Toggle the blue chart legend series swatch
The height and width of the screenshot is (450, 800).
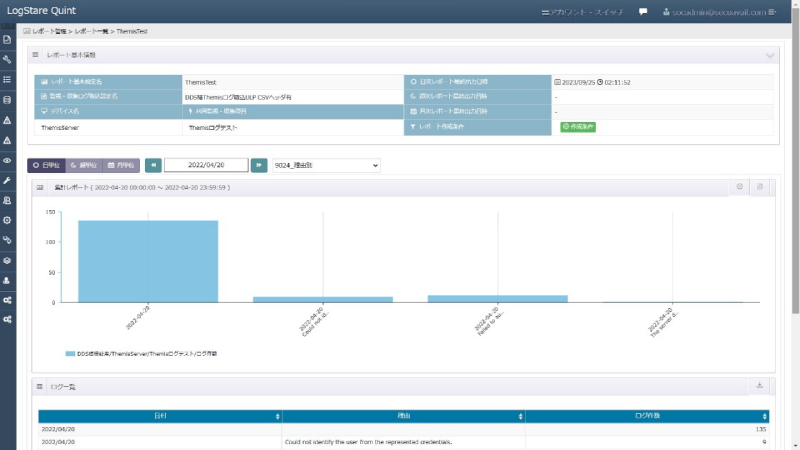[70, 354]
